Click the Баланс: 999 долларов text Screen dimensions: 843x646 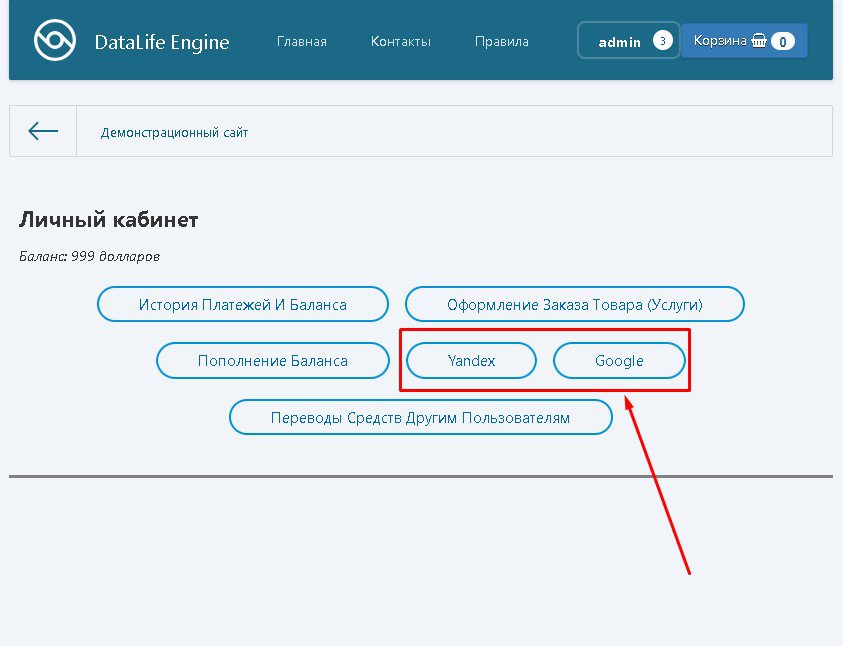(x=89, y=256)
